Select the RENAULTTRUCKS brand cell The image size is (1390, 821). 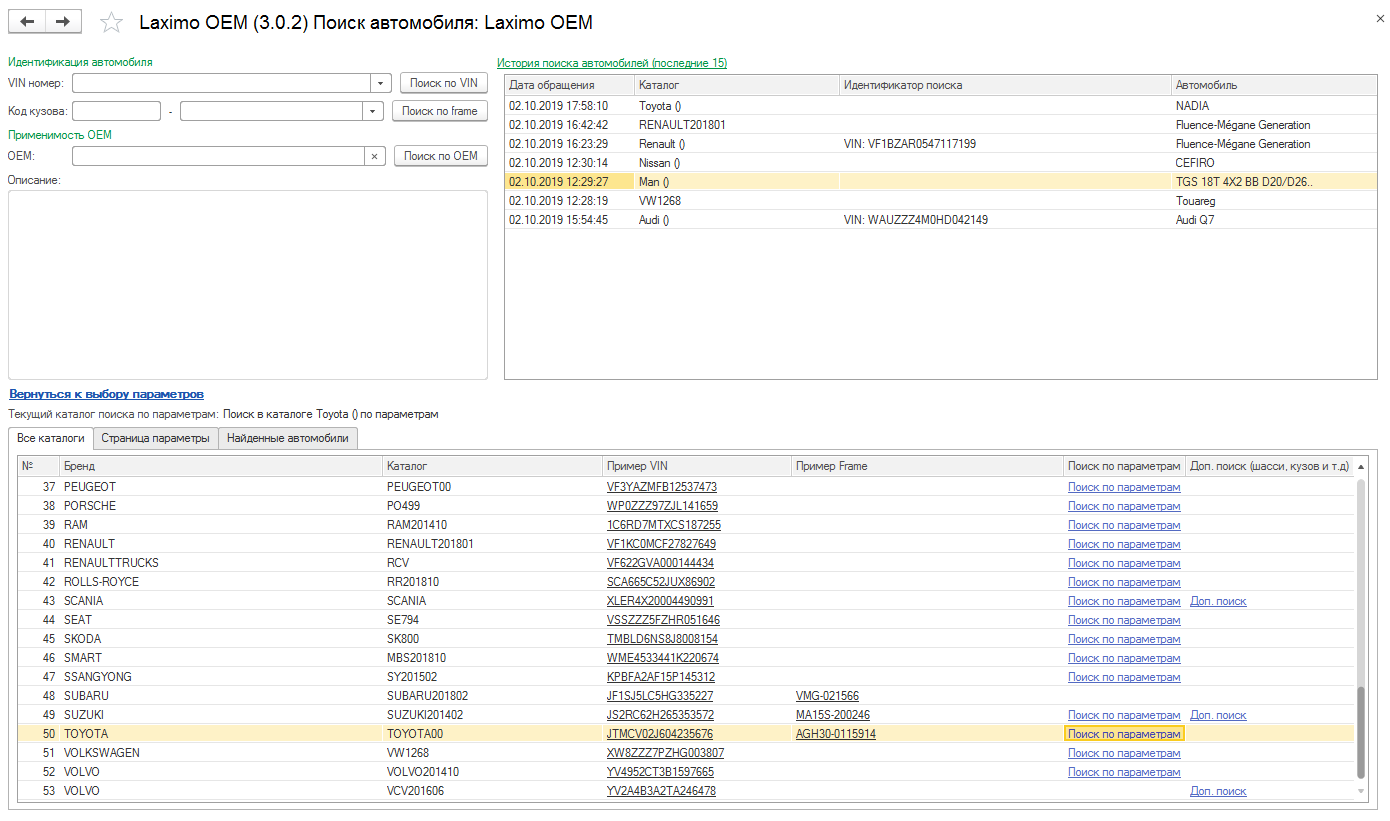tap(221, 563)
